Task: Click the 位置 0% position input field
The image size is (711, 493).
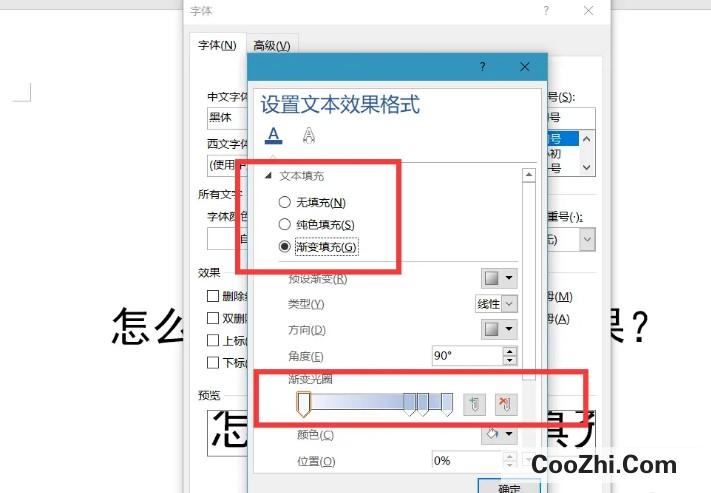Action: 468,460
